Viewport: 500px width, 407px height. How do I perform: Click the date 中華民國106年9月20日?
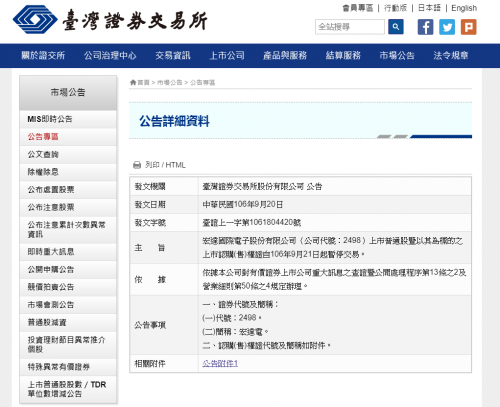[243, 205]
